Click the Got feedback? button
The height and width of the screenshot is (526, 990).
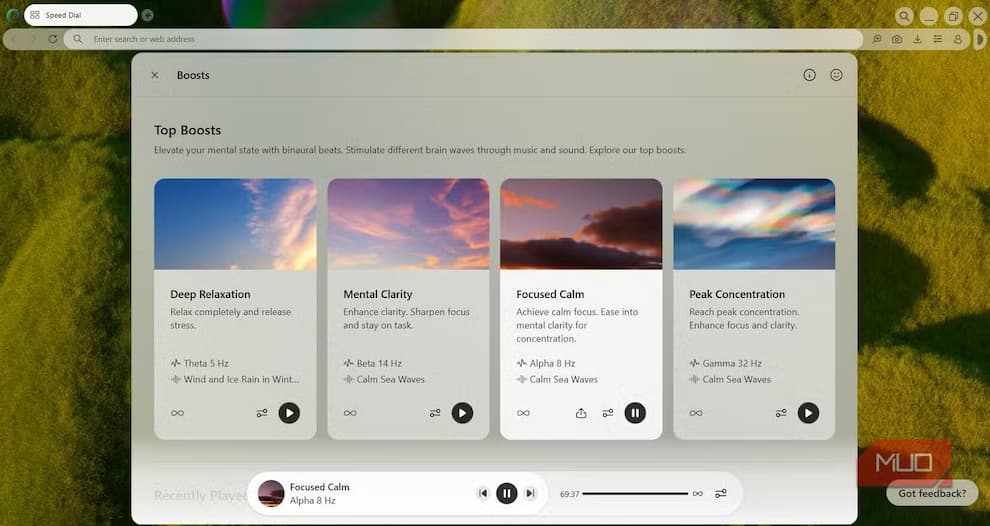coord(931,493)
